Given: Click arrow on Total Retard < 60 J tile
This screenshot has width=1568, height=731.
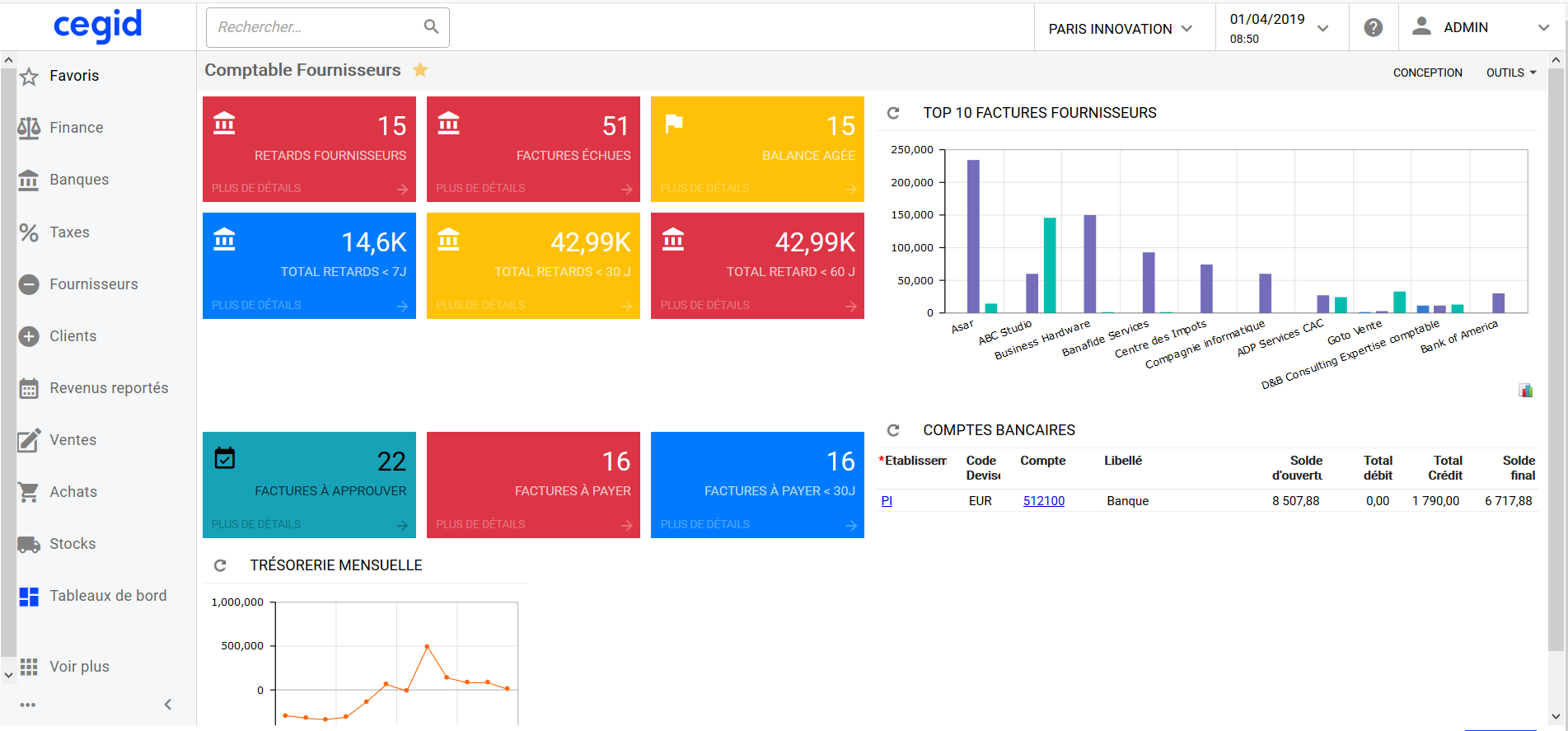Looking at the screenshot, I should coord(850,307).
